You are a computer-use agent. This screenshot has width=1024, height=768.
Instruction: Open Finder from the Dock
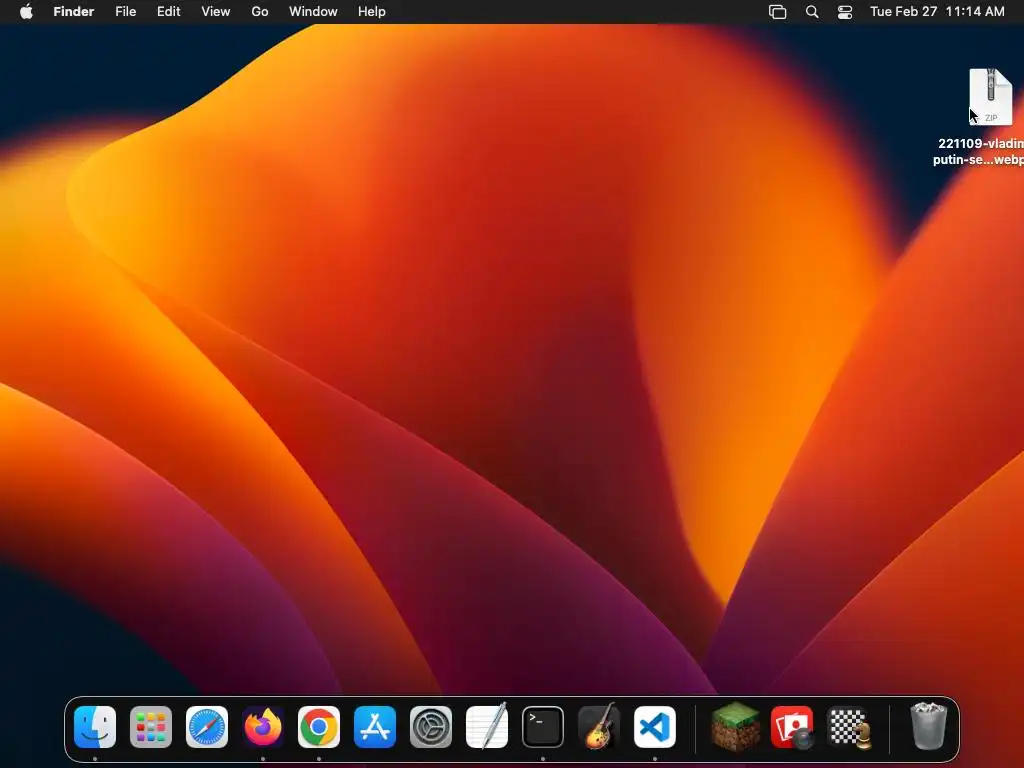coord(95,727)
